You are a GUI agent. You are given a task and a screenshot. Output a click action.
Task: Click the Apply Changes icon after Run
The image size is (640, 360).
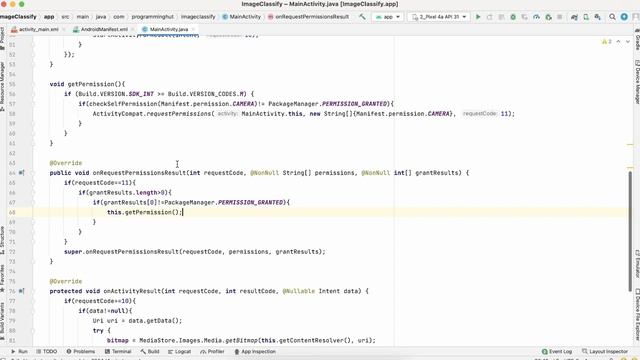click(490, 17)
